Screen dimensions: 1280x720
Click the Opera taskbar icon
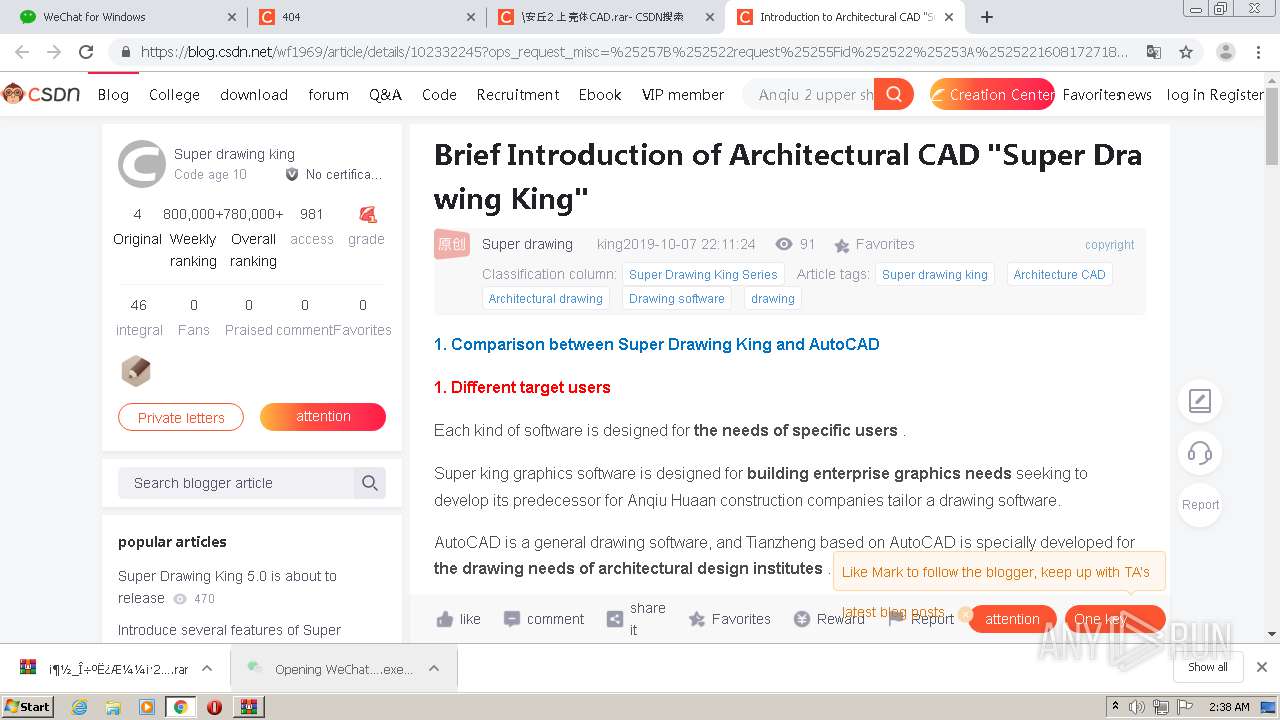[214, 707]
